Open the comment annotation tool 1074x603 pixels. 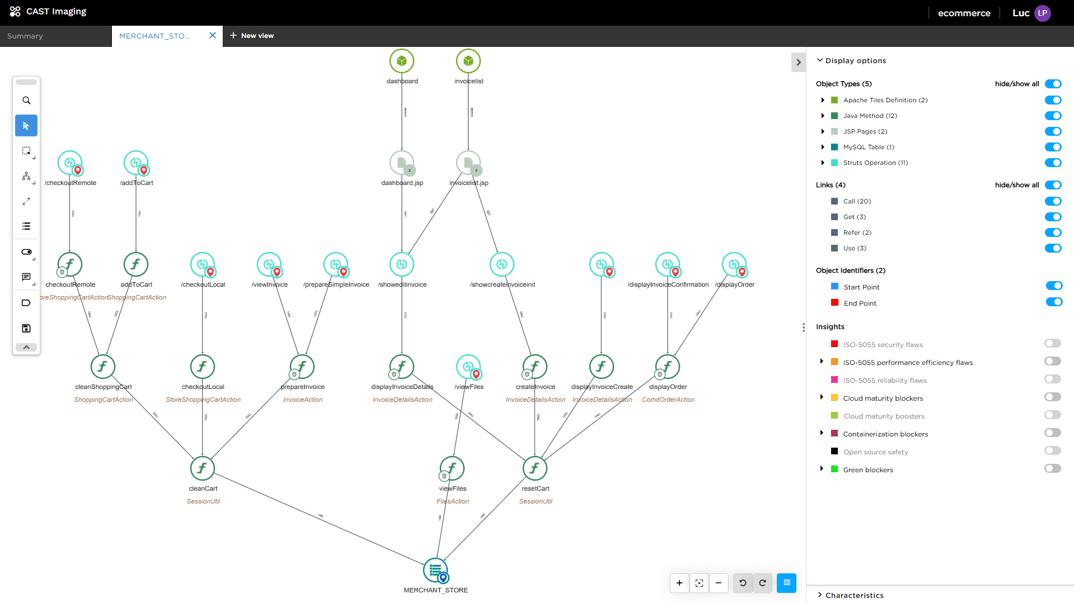tap(26, 277)
